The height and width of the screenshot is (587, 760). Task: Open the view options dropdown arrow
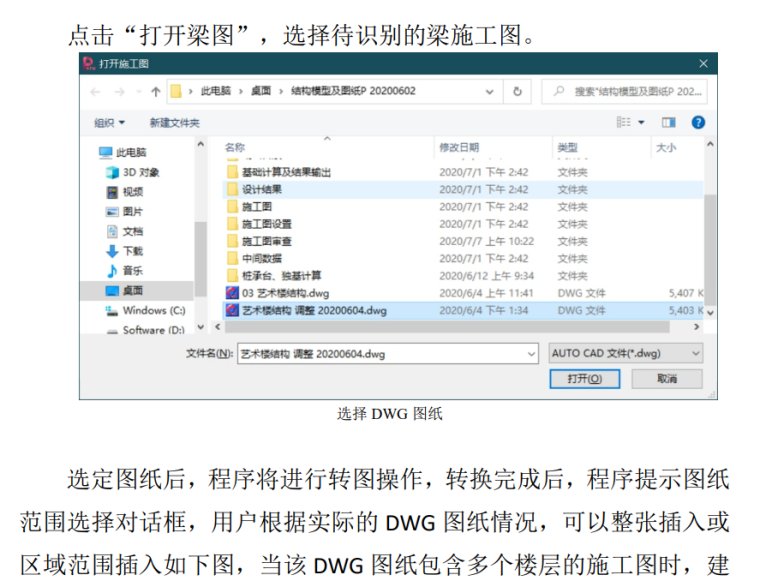[x=641, y=122]
